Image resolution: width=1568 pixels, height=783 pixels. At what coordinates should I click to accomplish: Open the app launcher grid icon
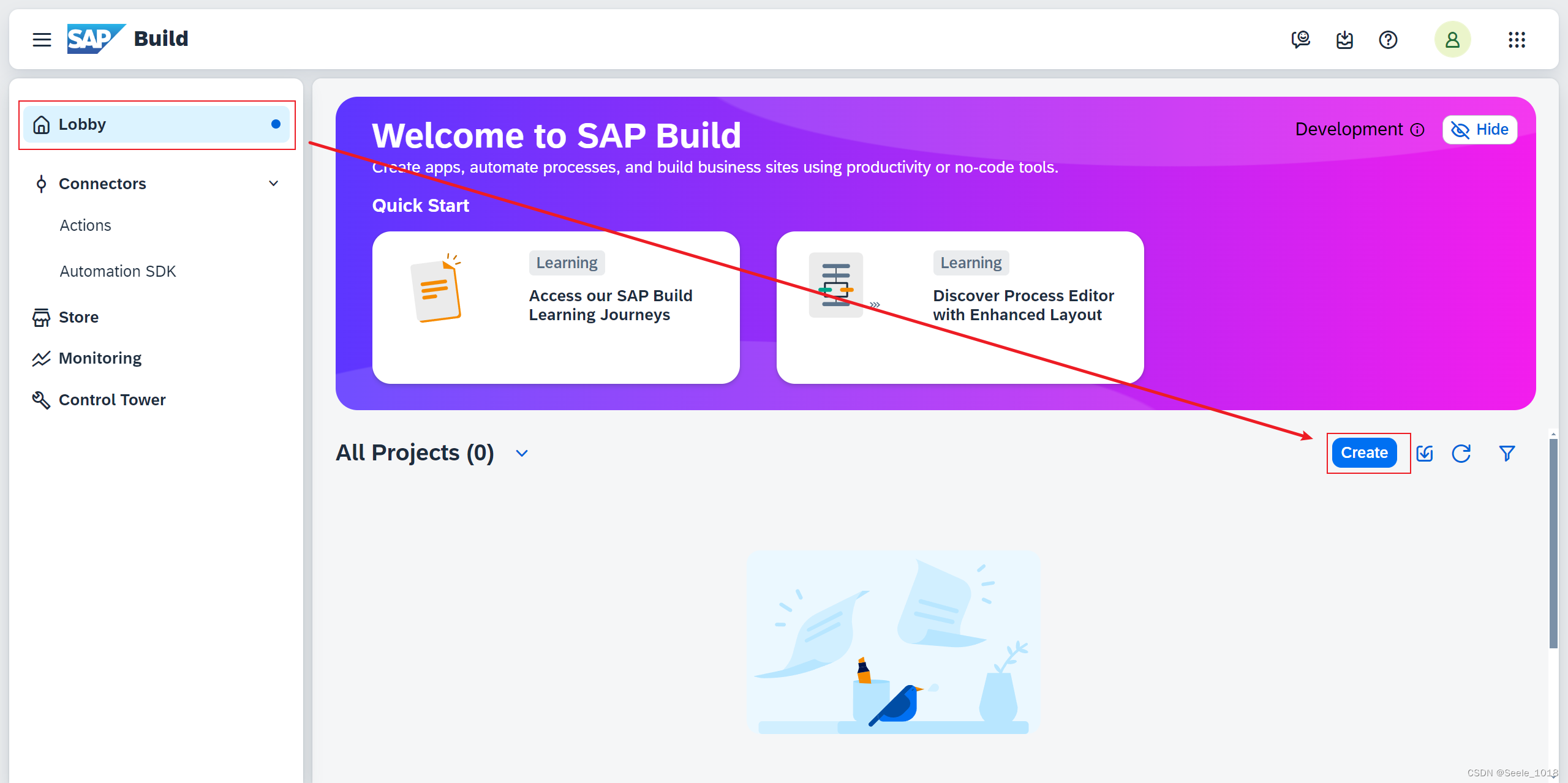(1517, 40)
